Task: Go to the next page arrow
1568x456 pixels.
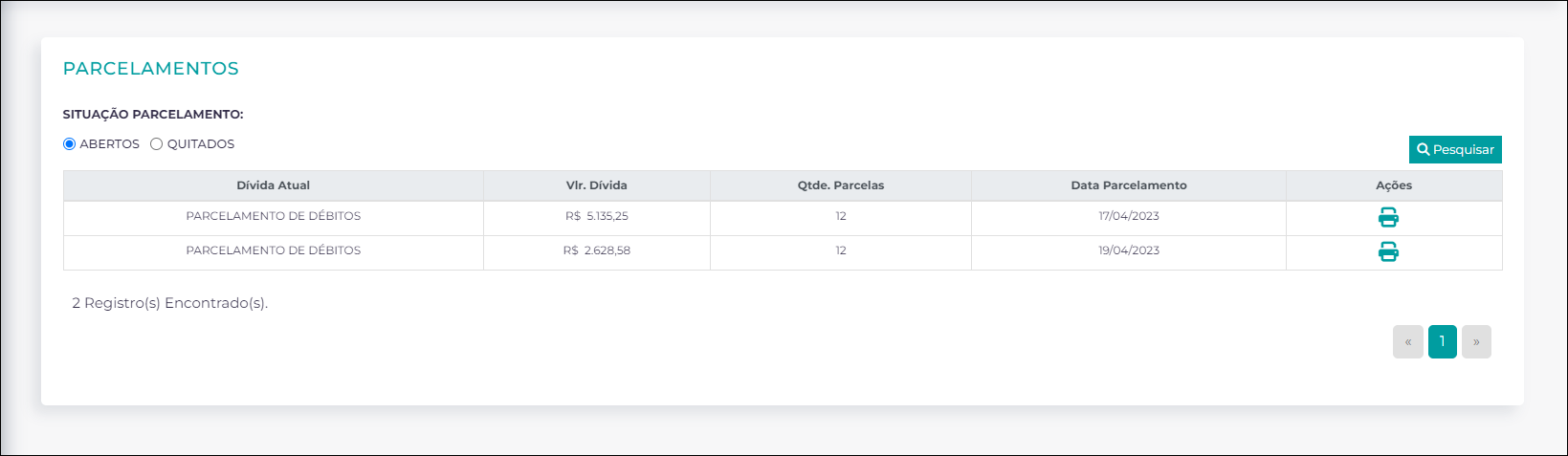Action: coord(1476,342)
